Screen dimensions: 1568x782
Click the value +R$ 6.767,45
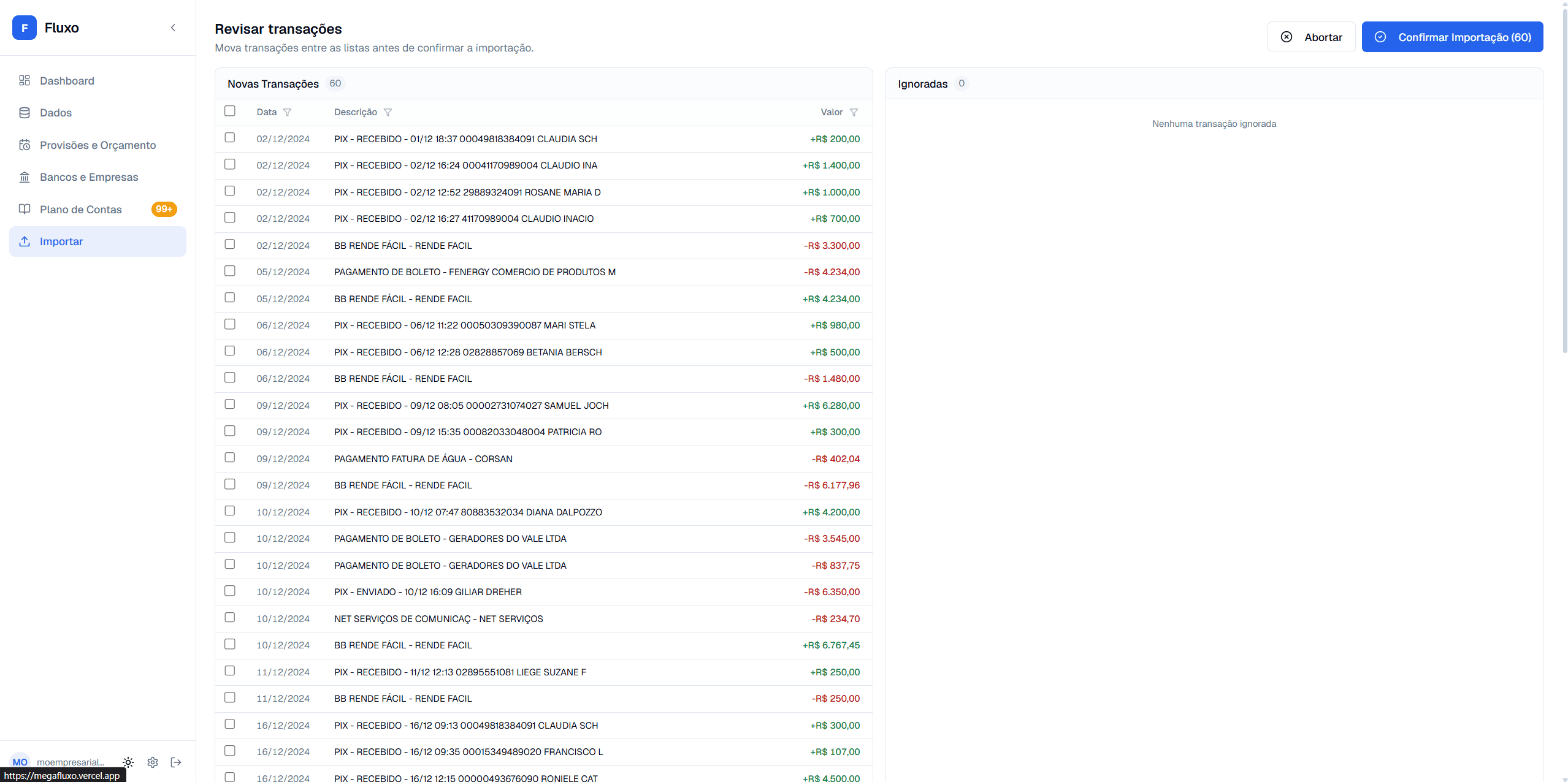click(x=831, y=645)
